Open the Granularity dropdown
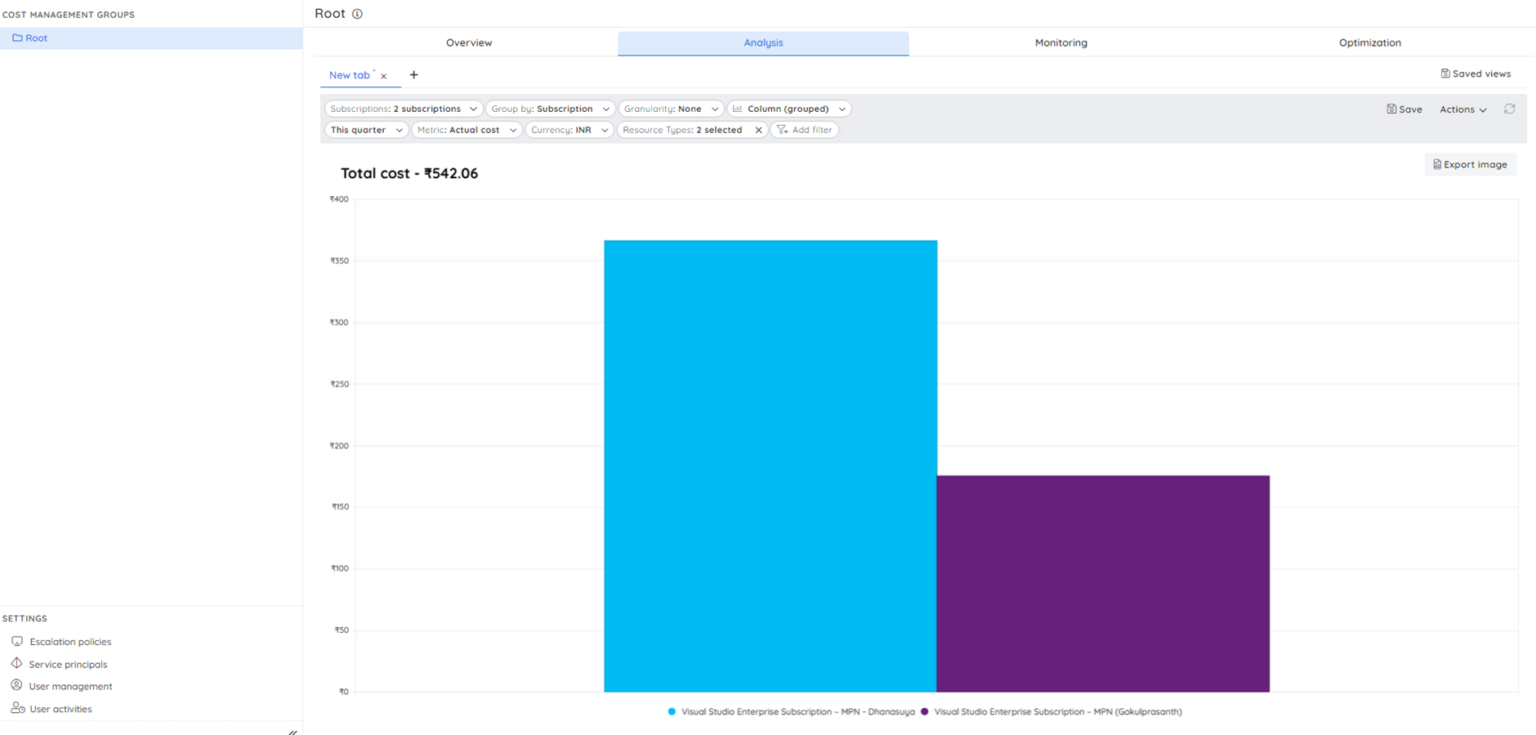1536x735 pixels. [671, 109]
